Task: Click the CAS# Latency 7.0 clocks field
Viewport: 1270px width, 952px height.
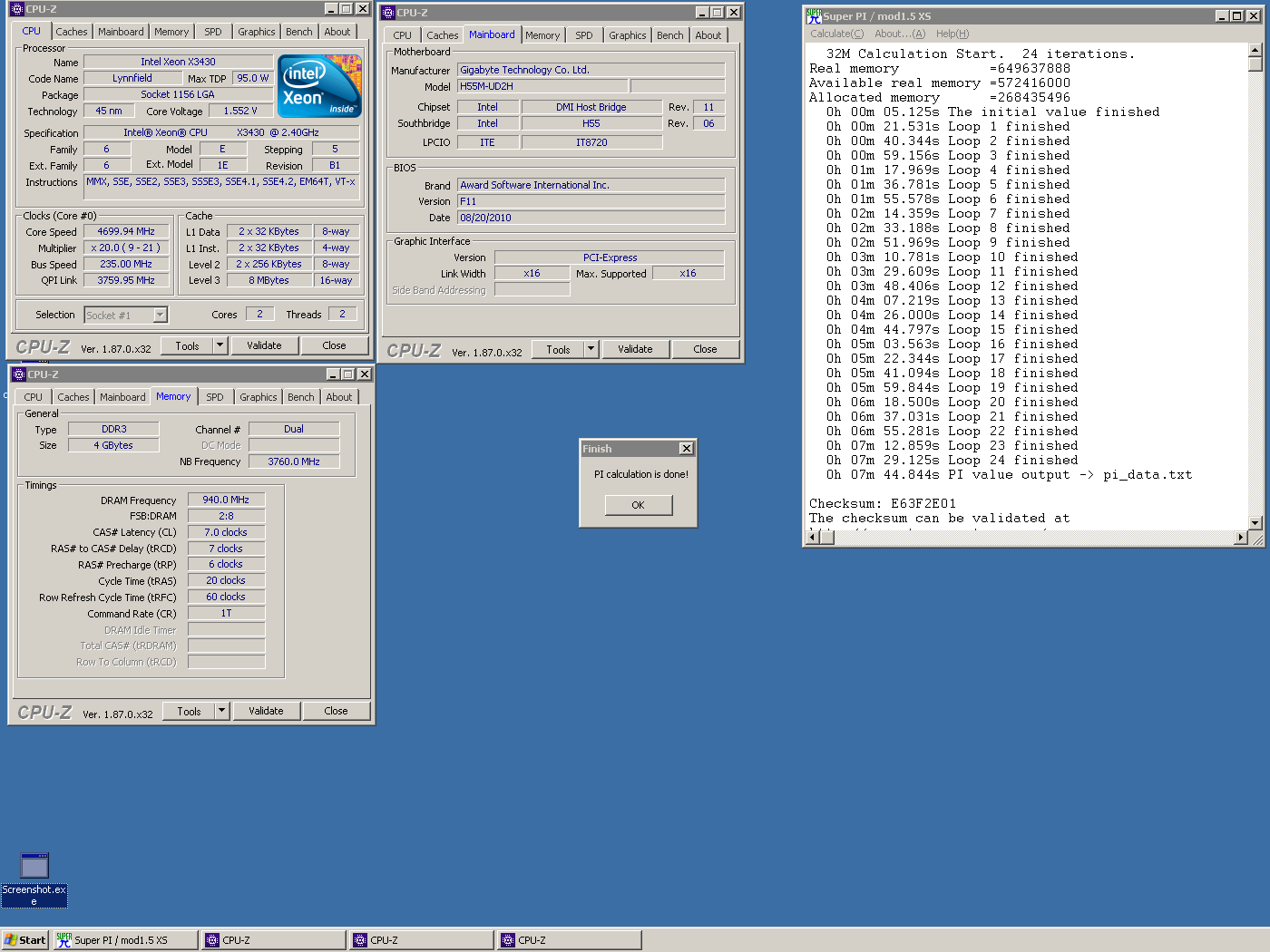Action: [x=226, y=532]
